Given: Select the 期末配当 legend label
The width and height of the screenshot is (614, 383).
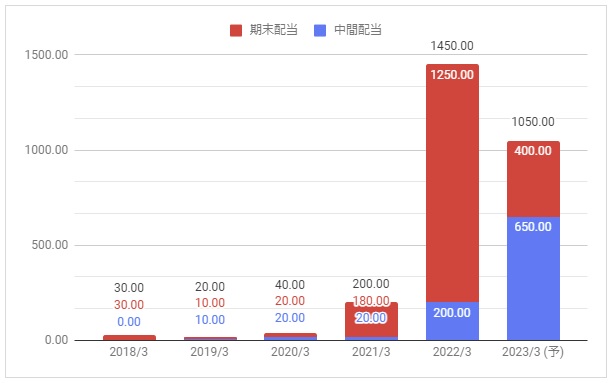Looking at the screenshot, I should coord(274,30).
